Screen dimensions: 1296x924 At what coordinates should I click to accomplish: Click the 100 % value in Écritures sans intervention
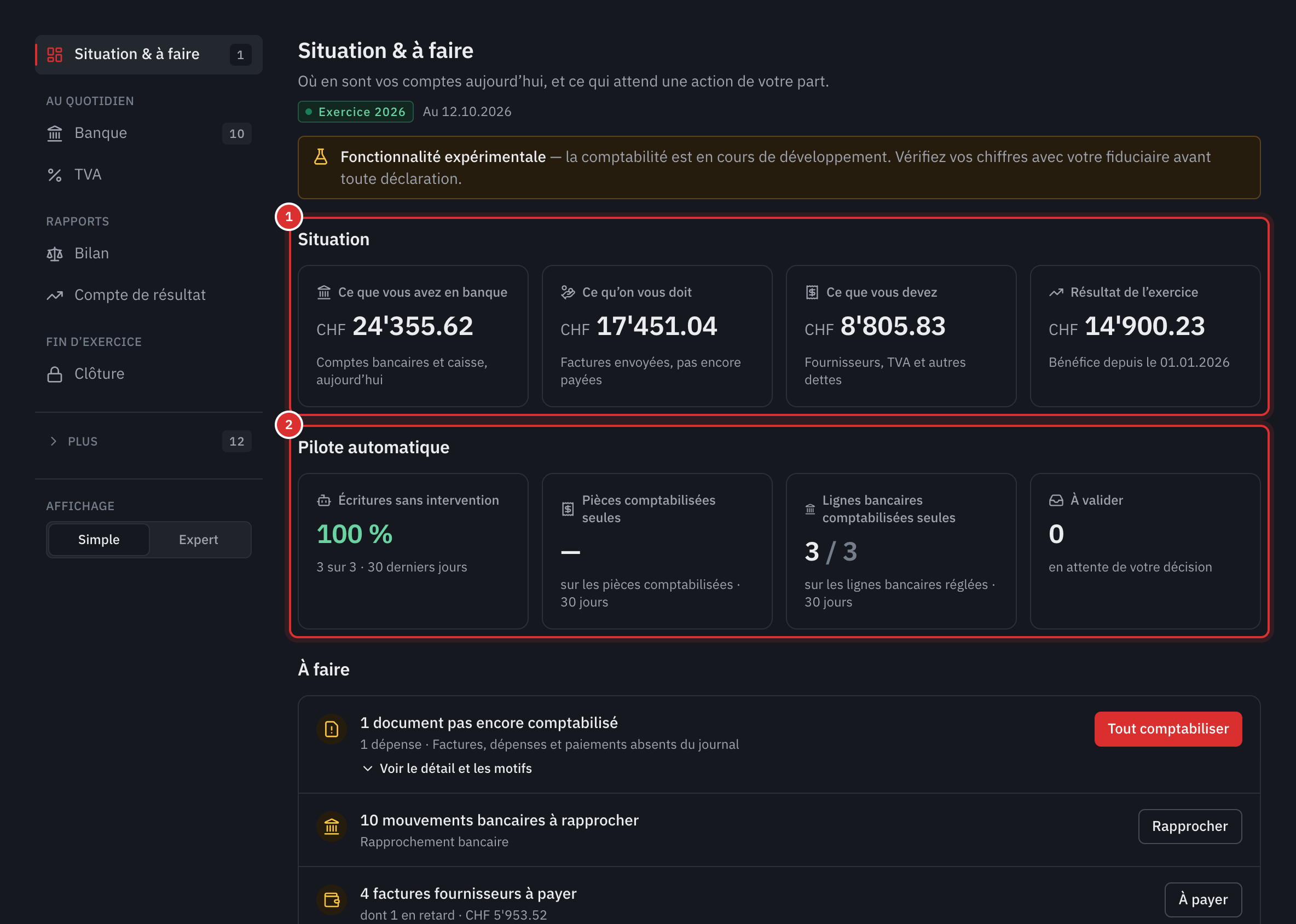(355, 534)
